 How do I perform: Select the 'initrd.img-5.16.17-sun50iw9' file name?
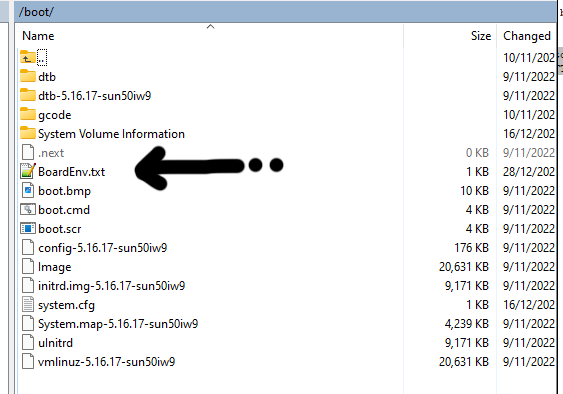click(x=112, y=286)
